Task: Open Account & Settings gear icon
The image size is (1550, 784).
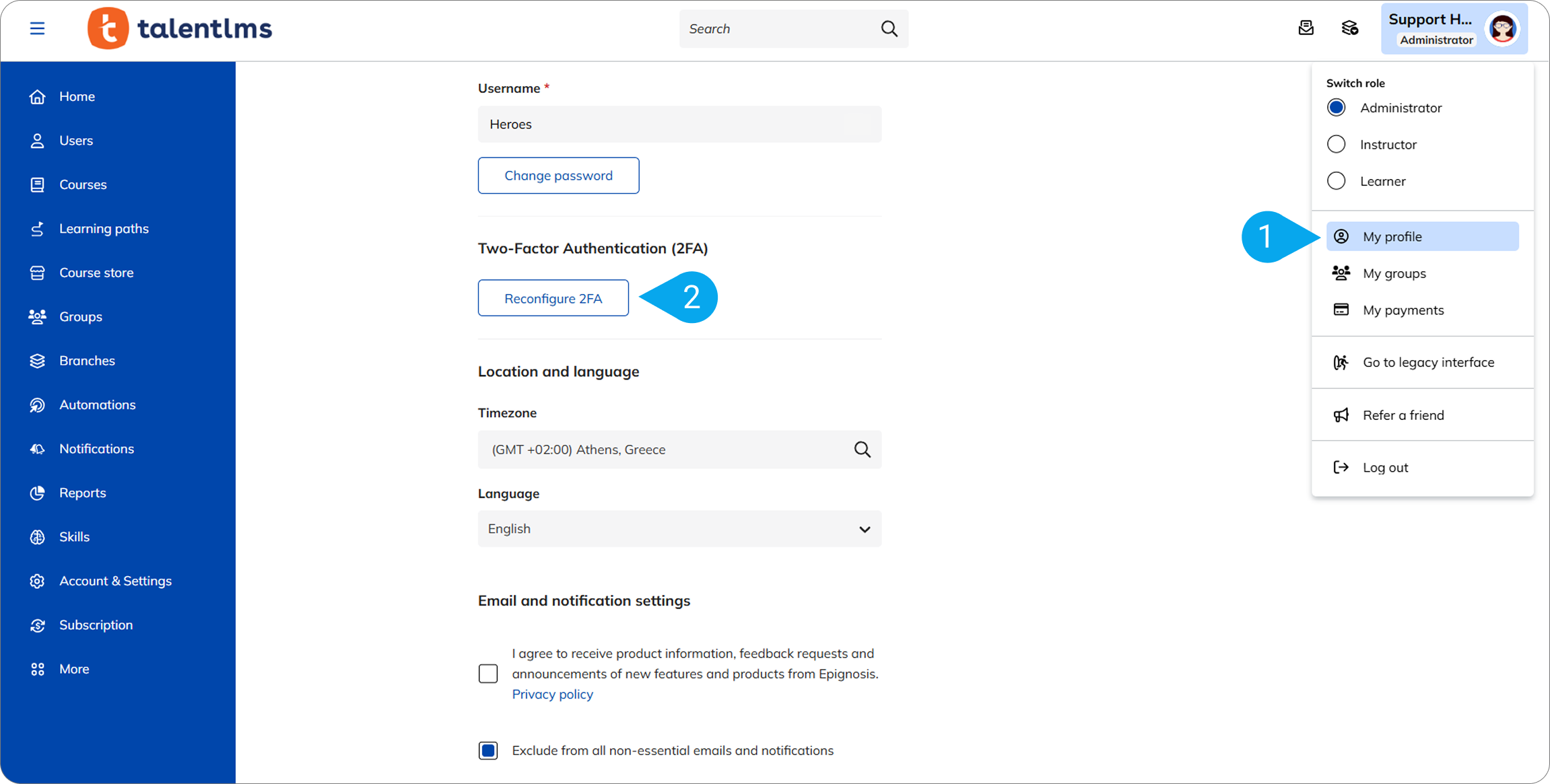Action: pos(38,581)
